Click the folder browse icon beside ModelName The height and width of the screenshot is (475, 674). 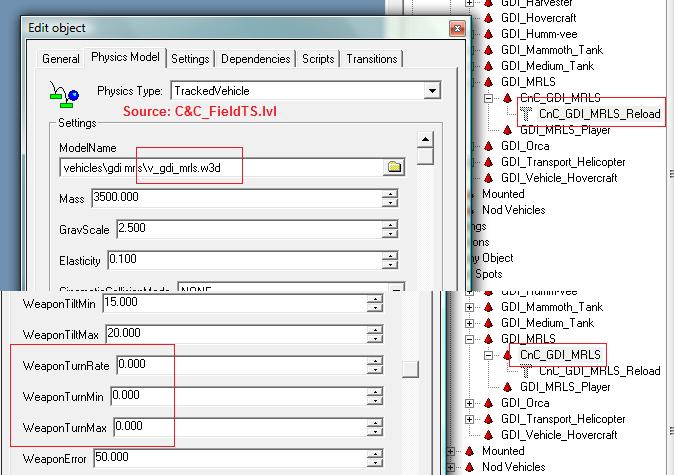coord(394,167)
